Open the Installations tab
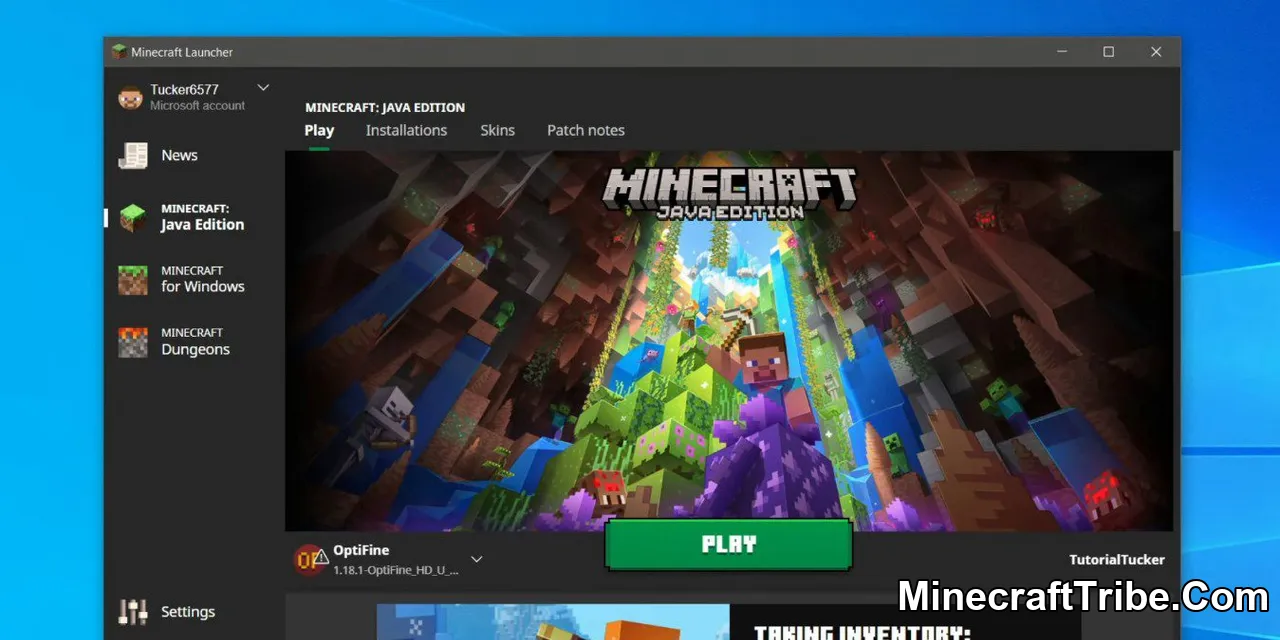1280x640 pixels. [406, 130]
